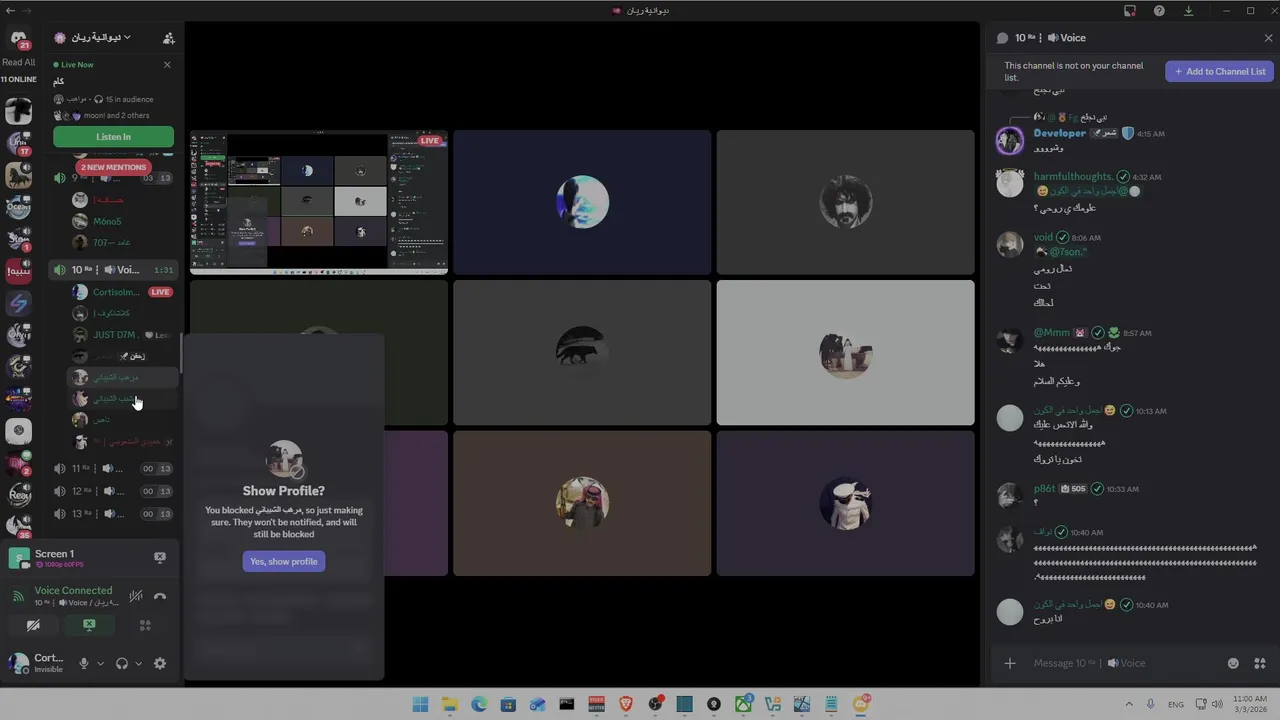Click p86t username in chat
This screenshot has width=1280, height=720.
[1044, 489]
